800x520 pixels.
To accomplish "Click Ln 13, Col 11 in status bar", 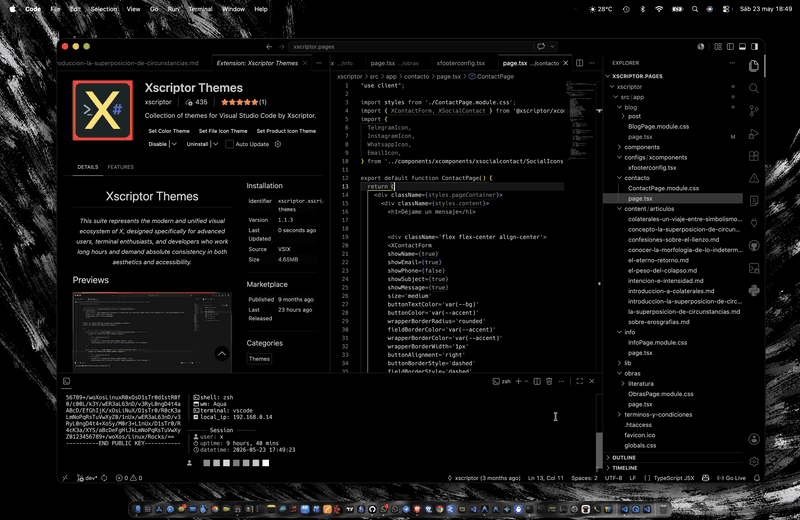I will tap(545, 478).
